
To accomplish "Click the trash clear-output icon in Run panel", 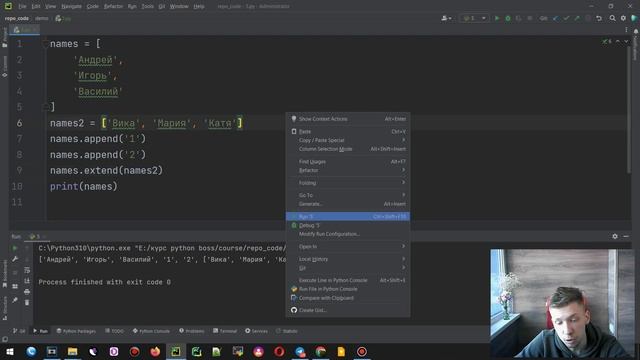I will pos(27,302).
